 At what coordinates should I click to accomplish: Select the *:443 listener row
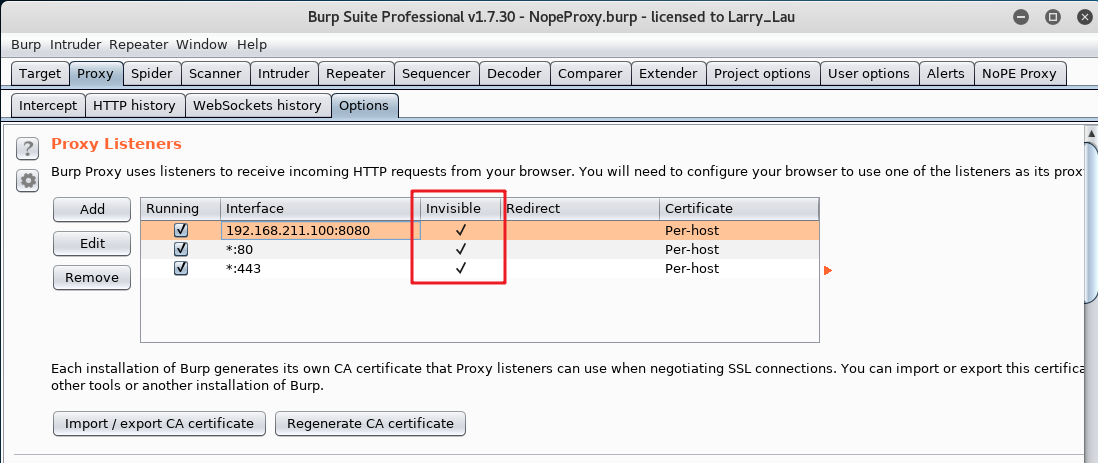click(480, 268)
